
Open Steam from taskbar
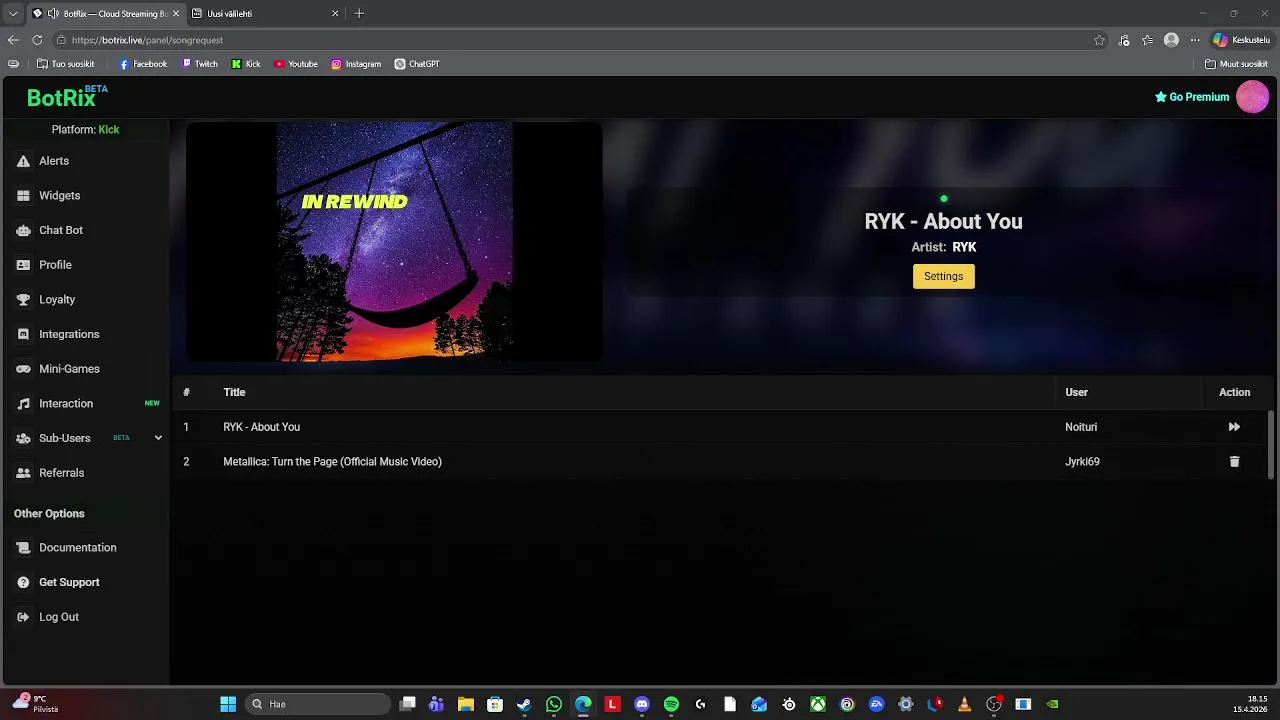pos(524,705)
